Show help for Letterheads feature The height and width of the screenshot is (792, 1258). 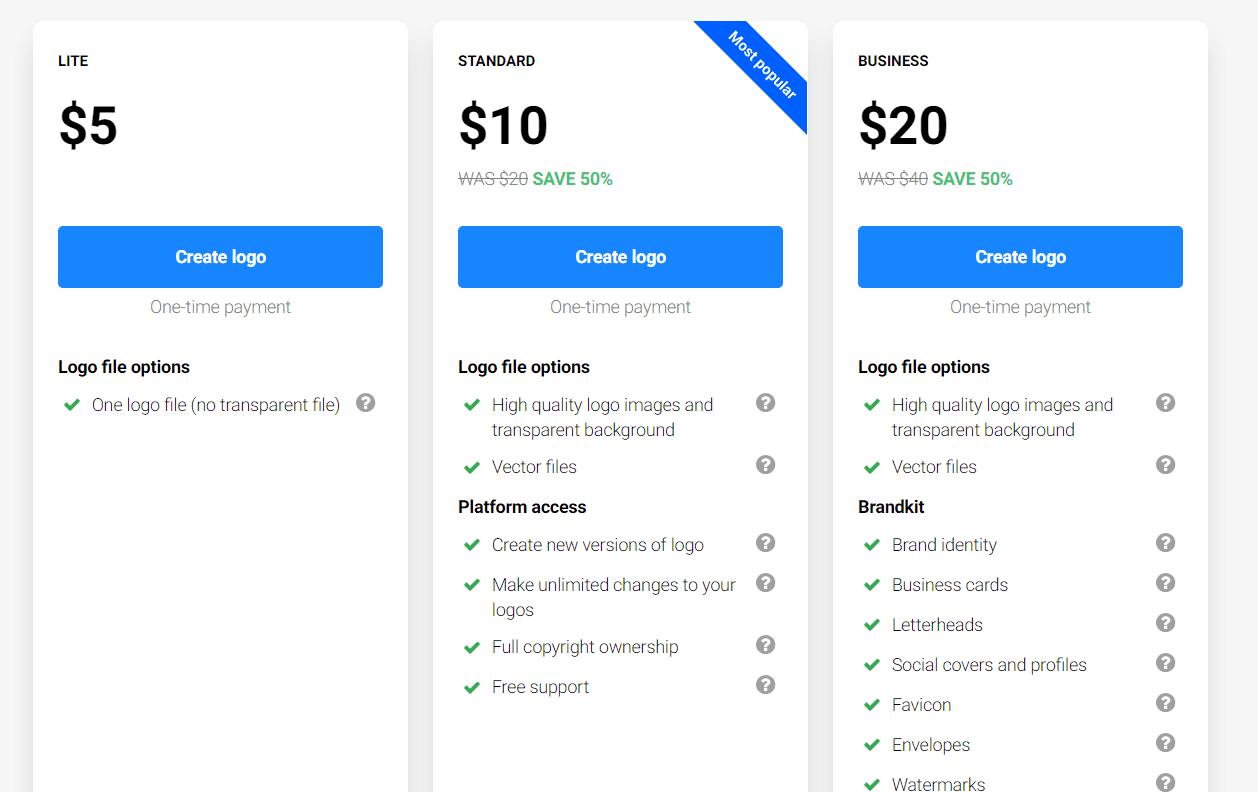(x=1166, y=623)
